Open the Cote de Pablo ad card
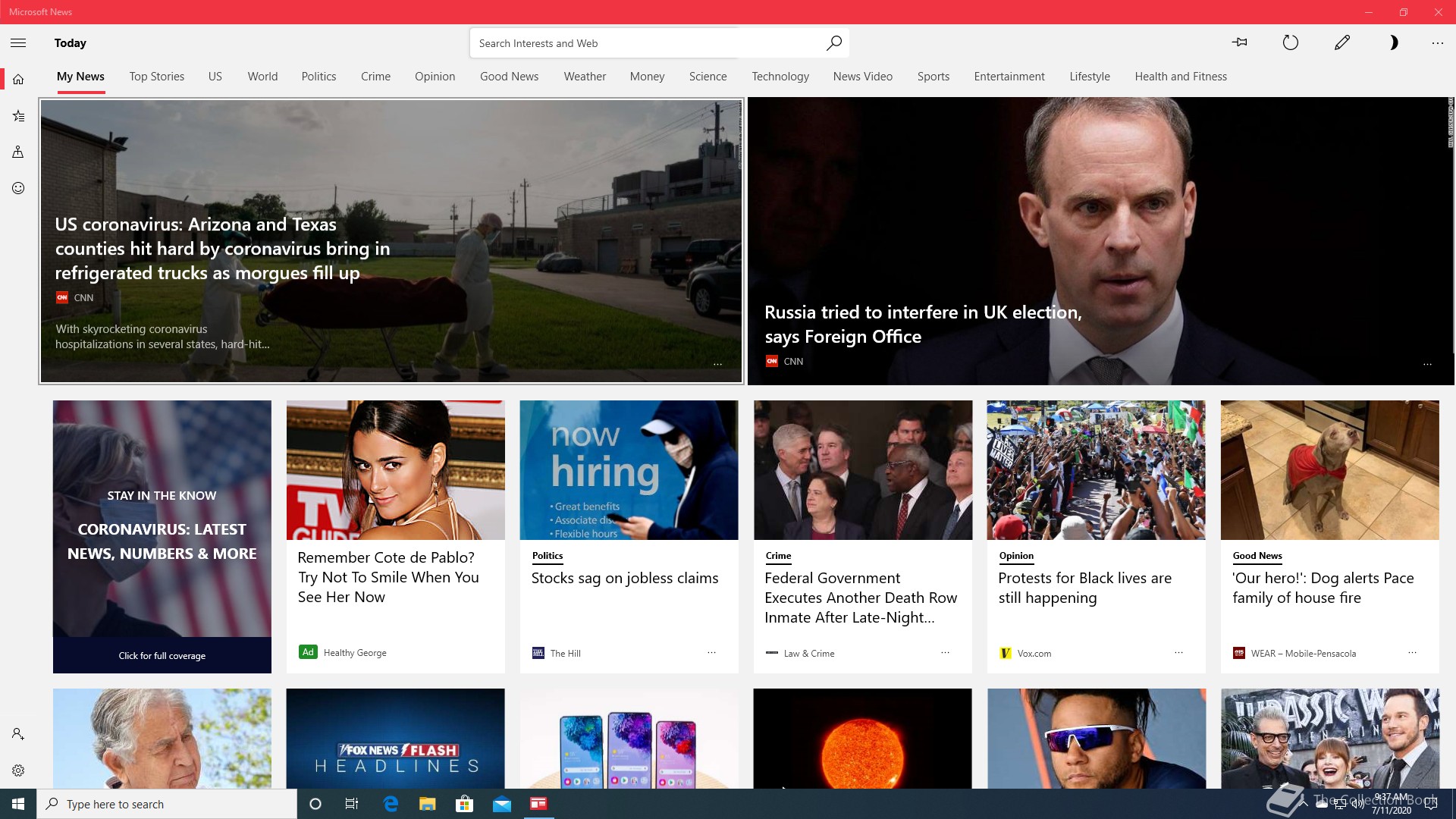Viewport: 1456px width, 819px height. (x=395, y=536)
